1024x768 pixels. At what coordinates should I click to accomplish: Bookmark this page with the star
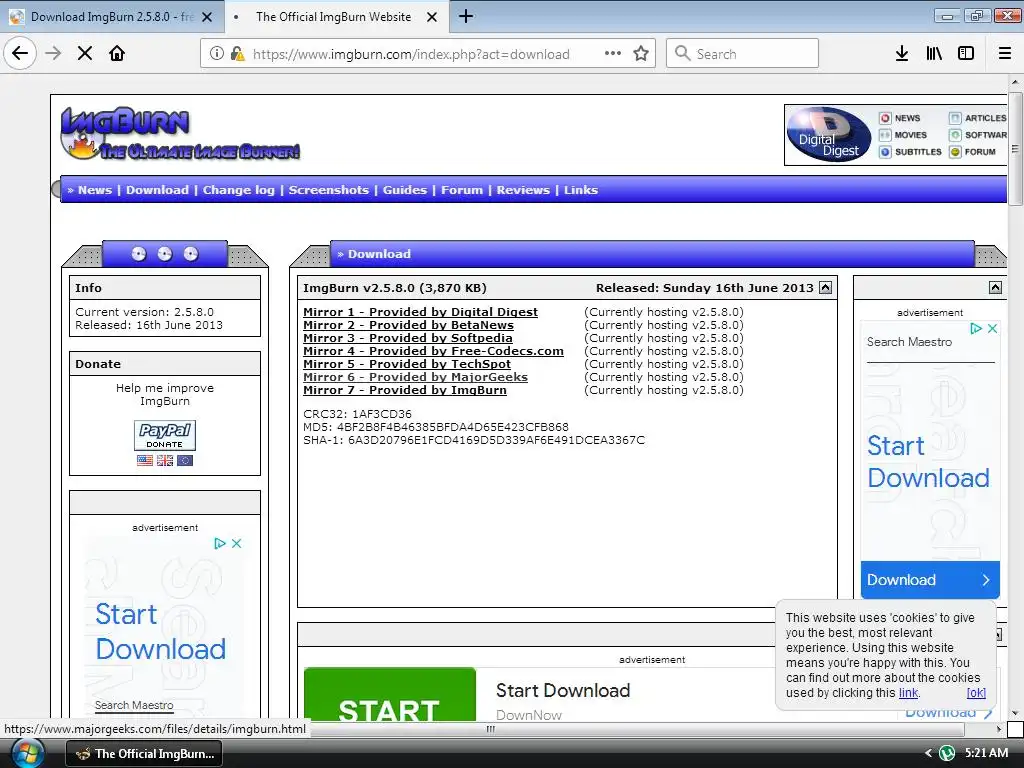coord(641,54)
